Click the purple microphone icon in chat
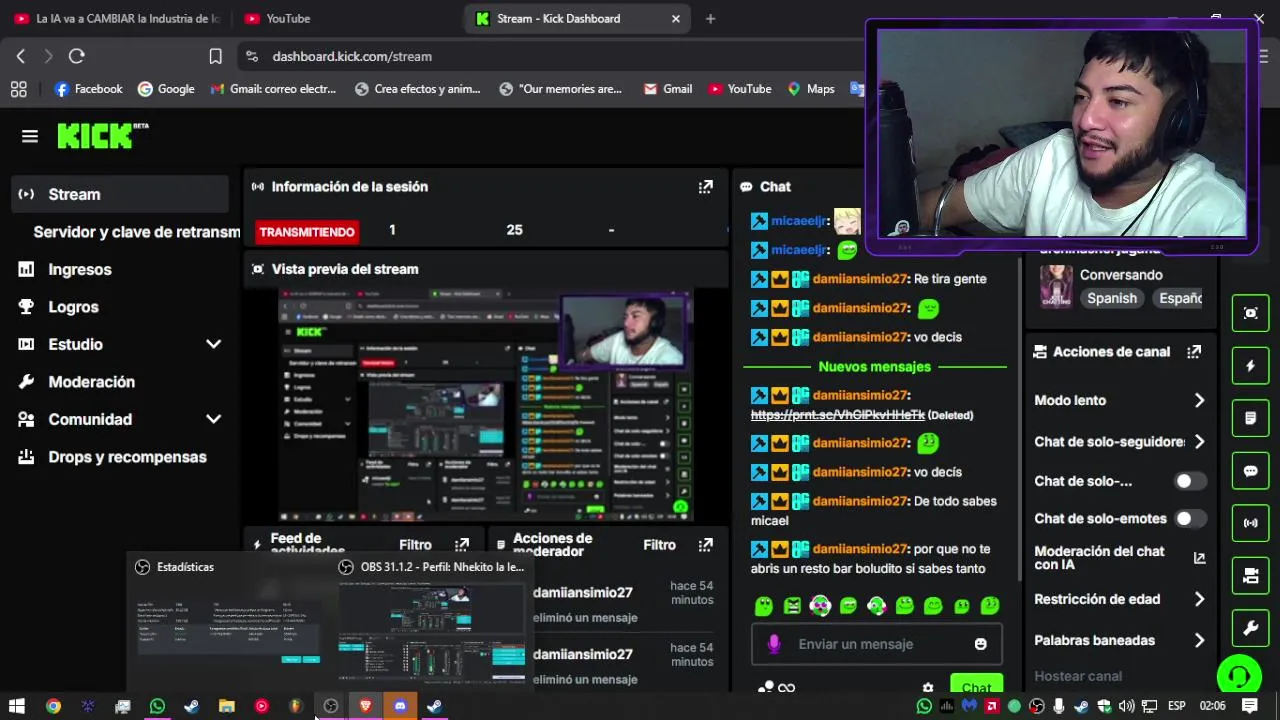The width and height of the screenshot is (1280, 720). click(774, 644)
